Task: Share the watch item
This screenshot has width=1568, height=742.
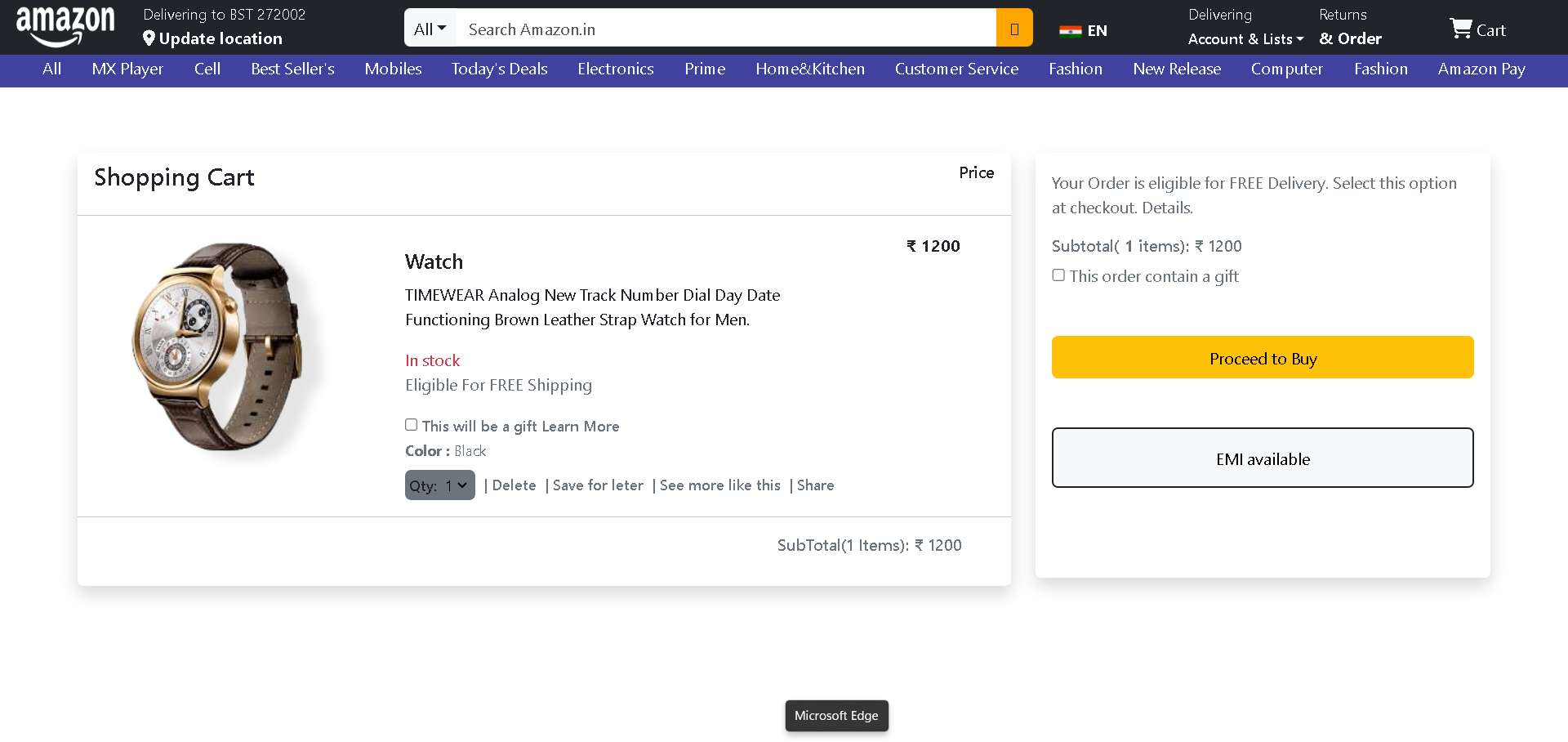Action: (815, 485)
